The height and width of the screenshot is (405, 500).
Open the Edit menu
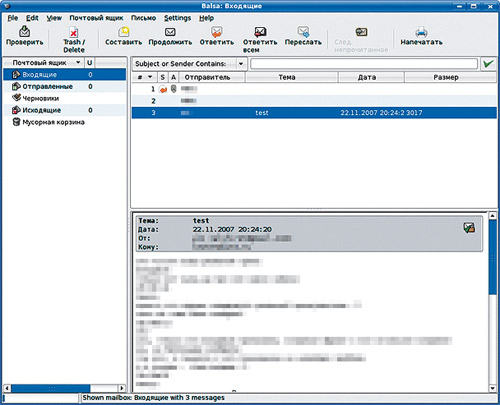click(32, 18)
